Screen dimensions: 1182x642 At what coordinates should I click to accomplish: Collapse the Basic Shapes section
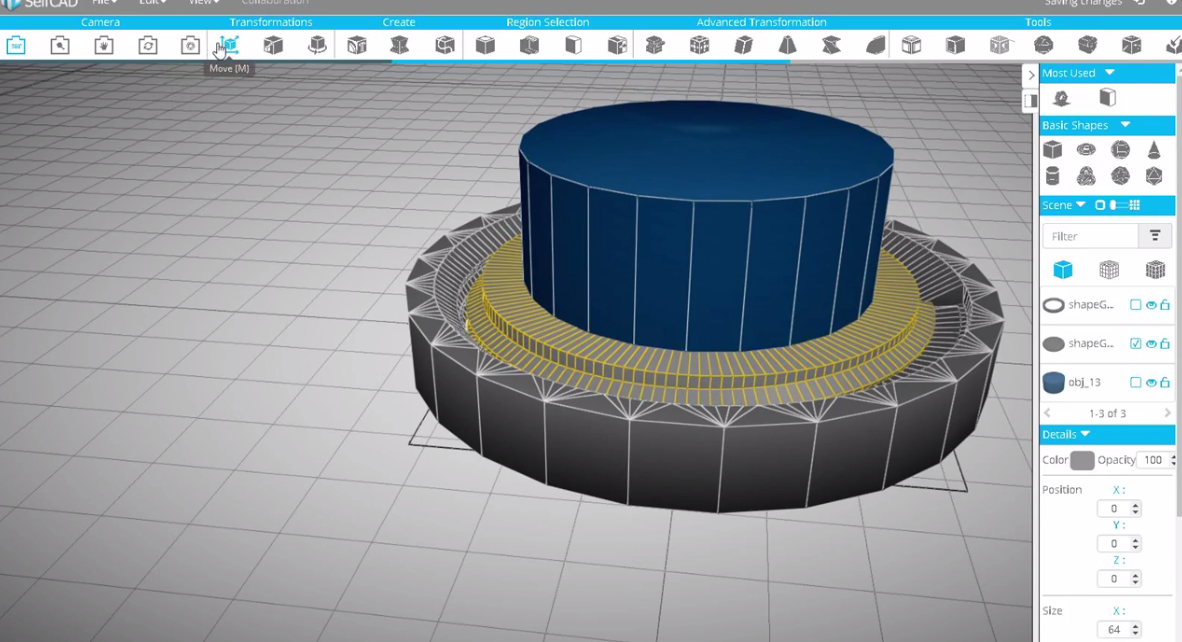[1125, 125]
